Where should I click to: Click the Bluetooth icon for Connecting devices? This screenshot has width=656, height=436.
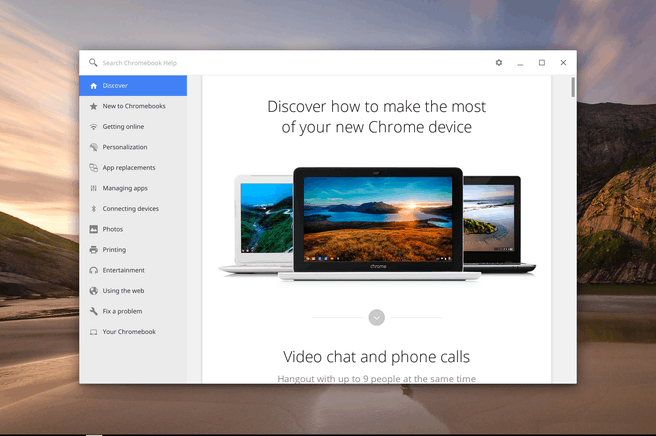[93, 209]
